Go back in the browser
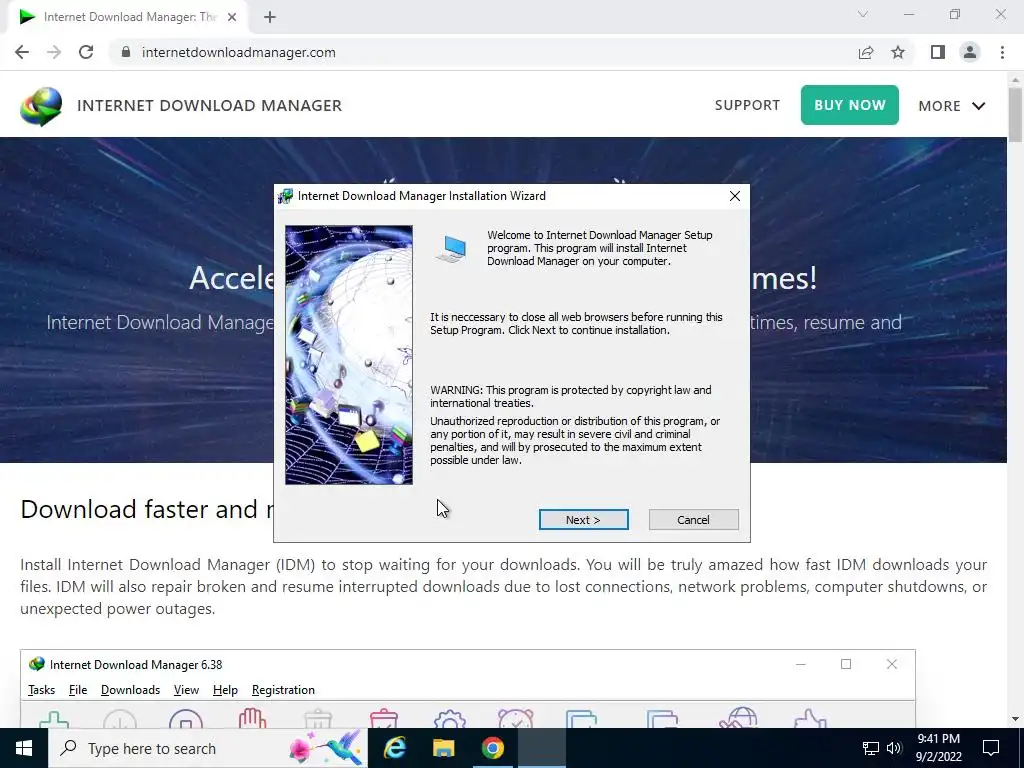Viewport: 1024px width, 768px height. 22,52
